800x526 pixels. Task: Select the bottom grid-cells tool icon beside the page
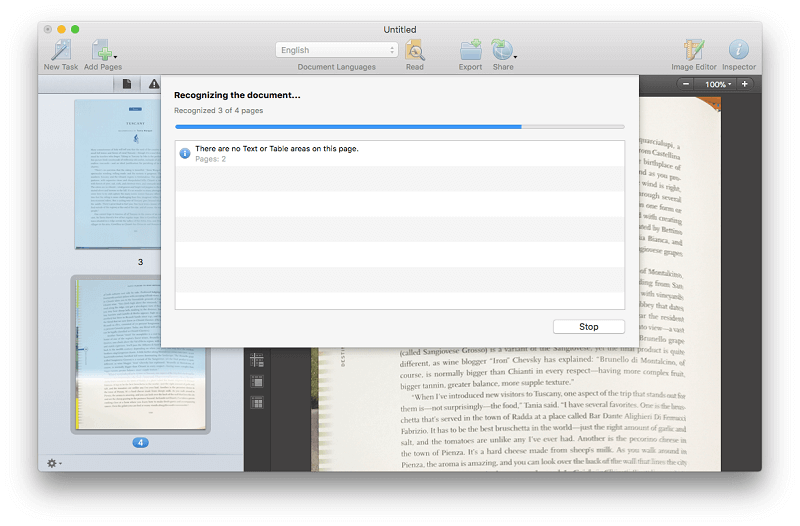pos(257,402)
